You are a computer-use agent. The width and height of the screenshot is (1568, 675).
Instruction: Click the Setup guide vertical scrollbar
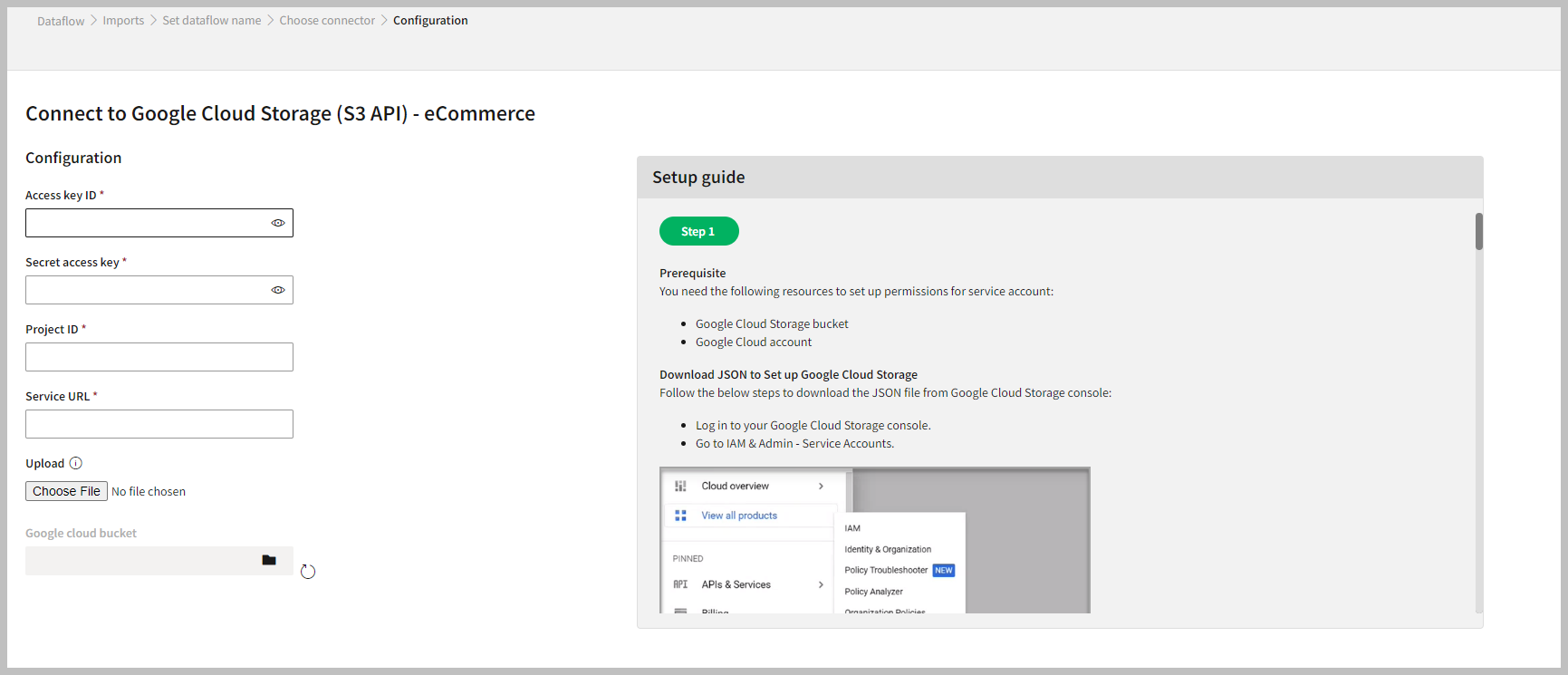1478,232
